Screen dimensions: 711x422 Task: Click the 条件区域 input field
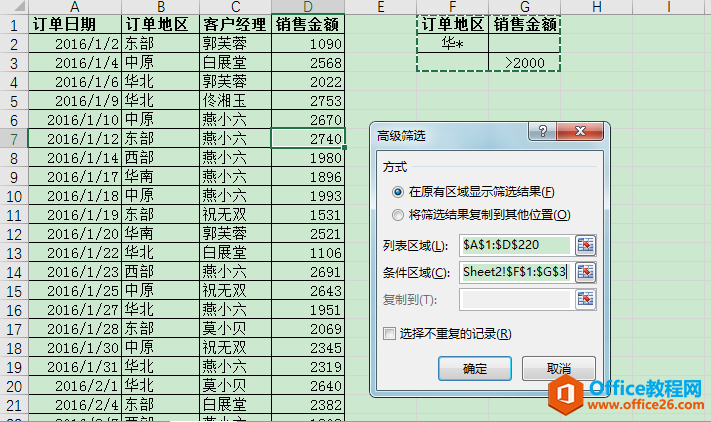(x=516, y=272)
